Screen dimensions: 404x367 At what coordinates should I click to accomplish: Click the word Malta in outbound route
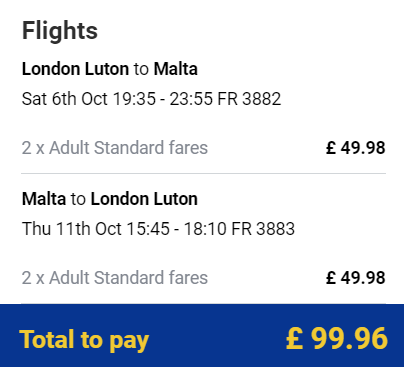(x=176, y=69)
